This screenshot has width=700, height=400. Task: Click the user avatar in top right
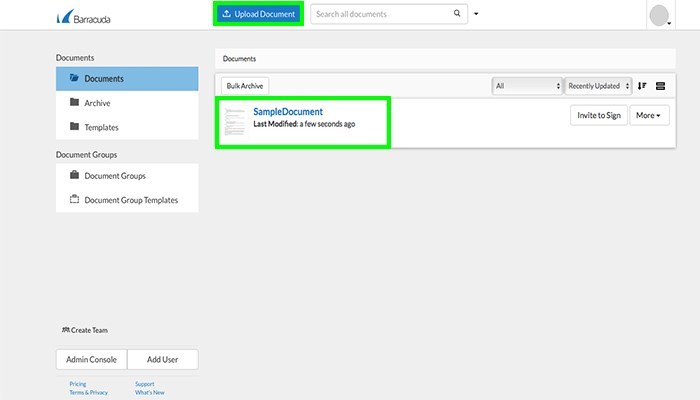[658, 15]
